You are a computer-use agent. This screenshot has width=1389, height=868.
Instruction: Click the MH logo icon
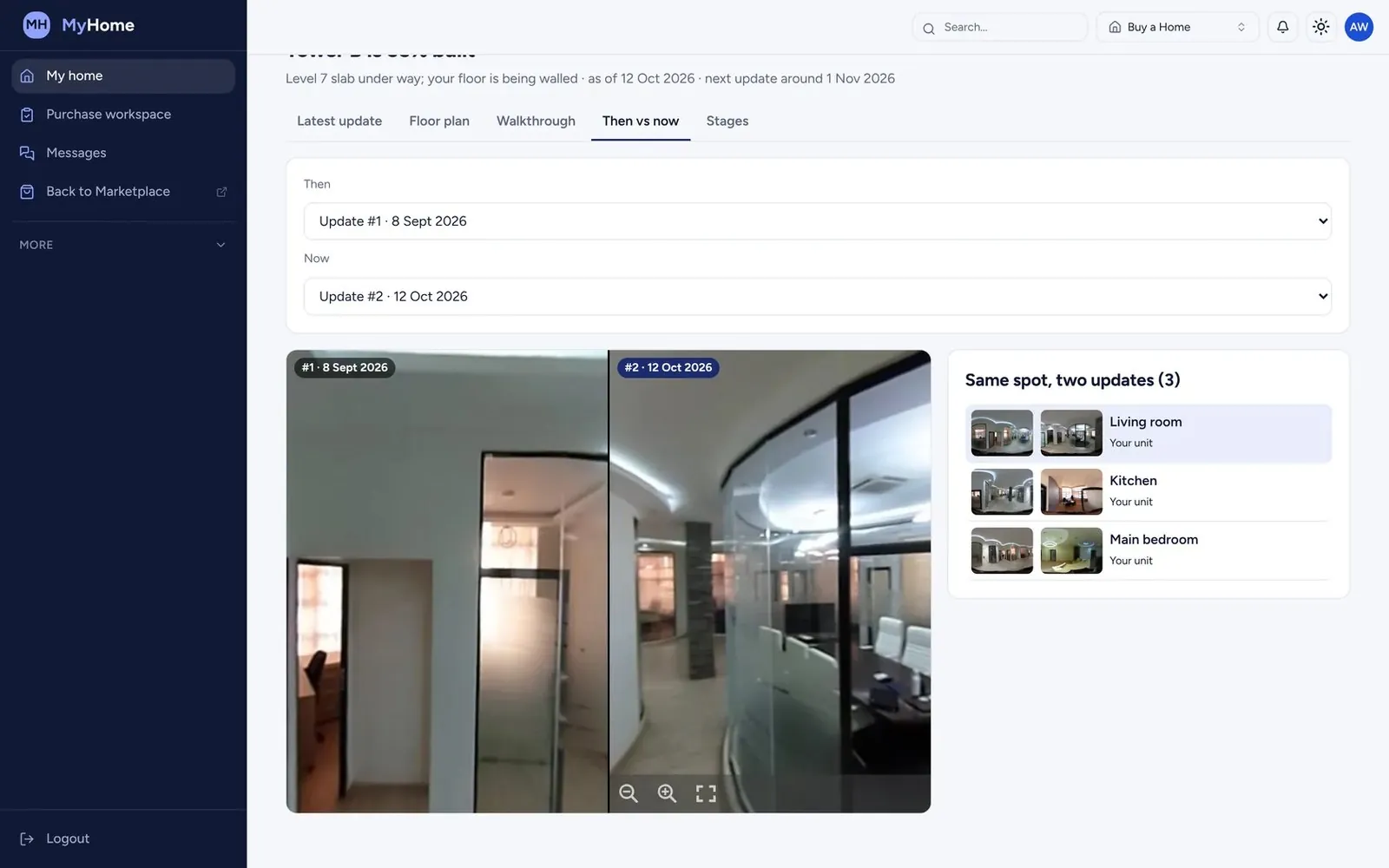click(36, 25)
